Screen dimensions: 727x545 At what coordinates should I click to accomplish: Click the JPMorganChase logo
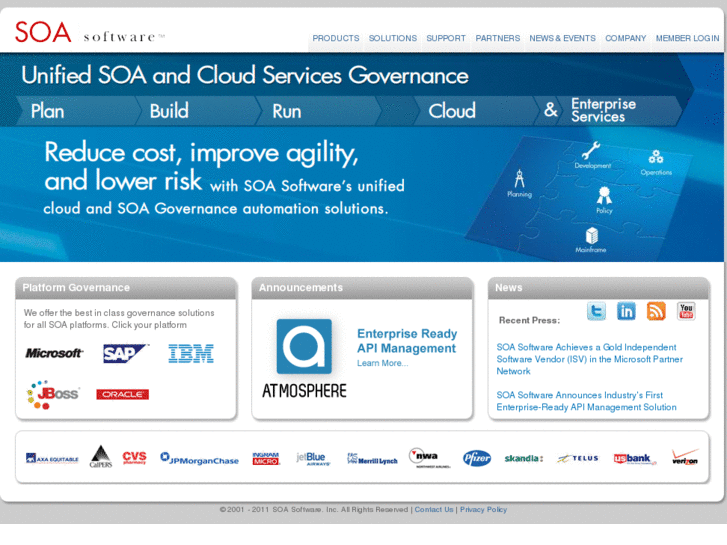click(x=199, y=458)
